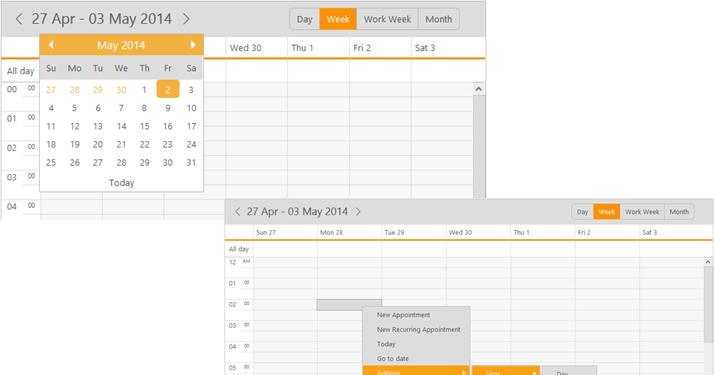Click Sun 27 column header in bottom scheduler
The width and height of the screenshot is (714, 375).
pyautogui.click(x=285, y=232)
